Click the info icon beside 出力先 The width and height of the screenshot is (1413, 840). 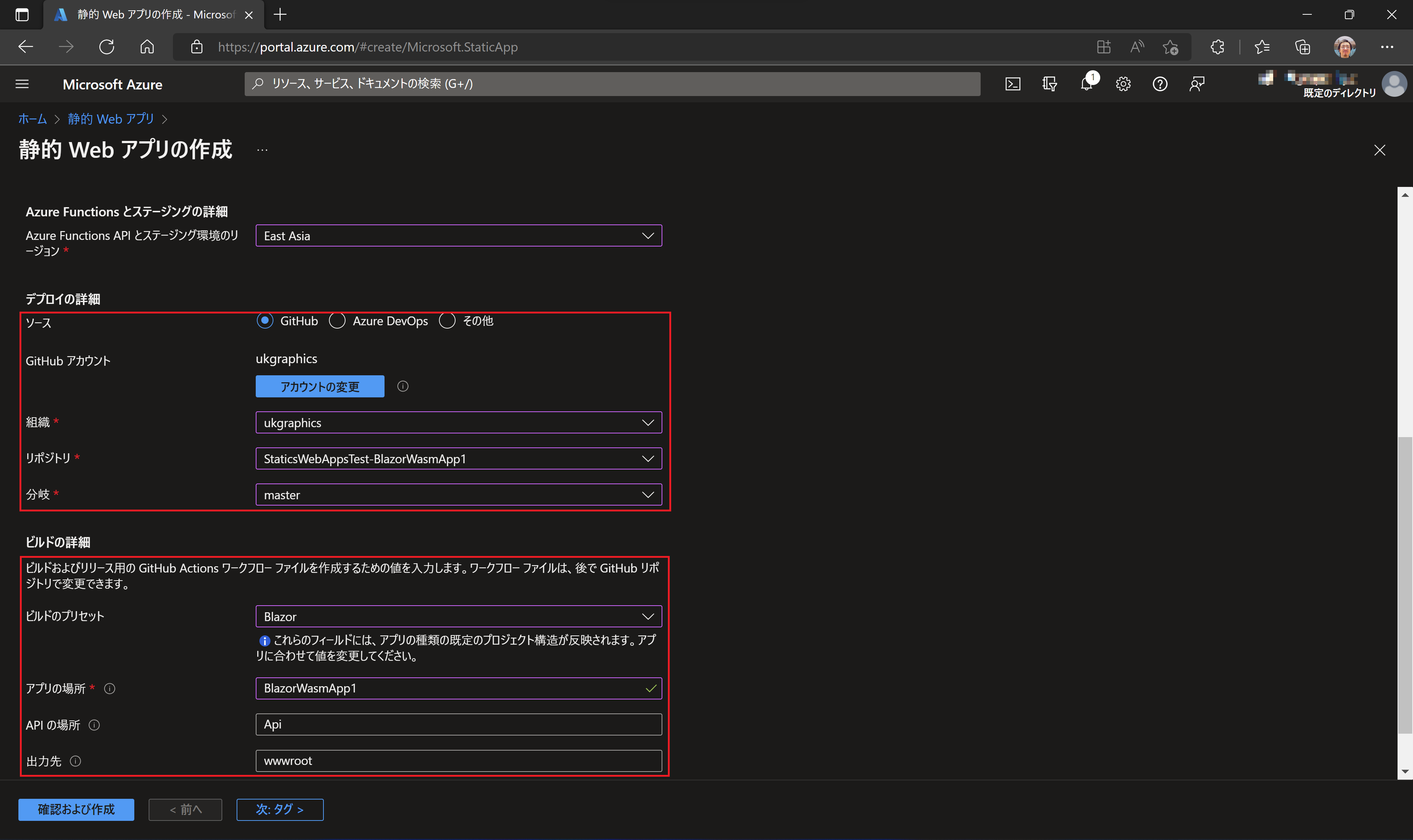pos(75,761)
